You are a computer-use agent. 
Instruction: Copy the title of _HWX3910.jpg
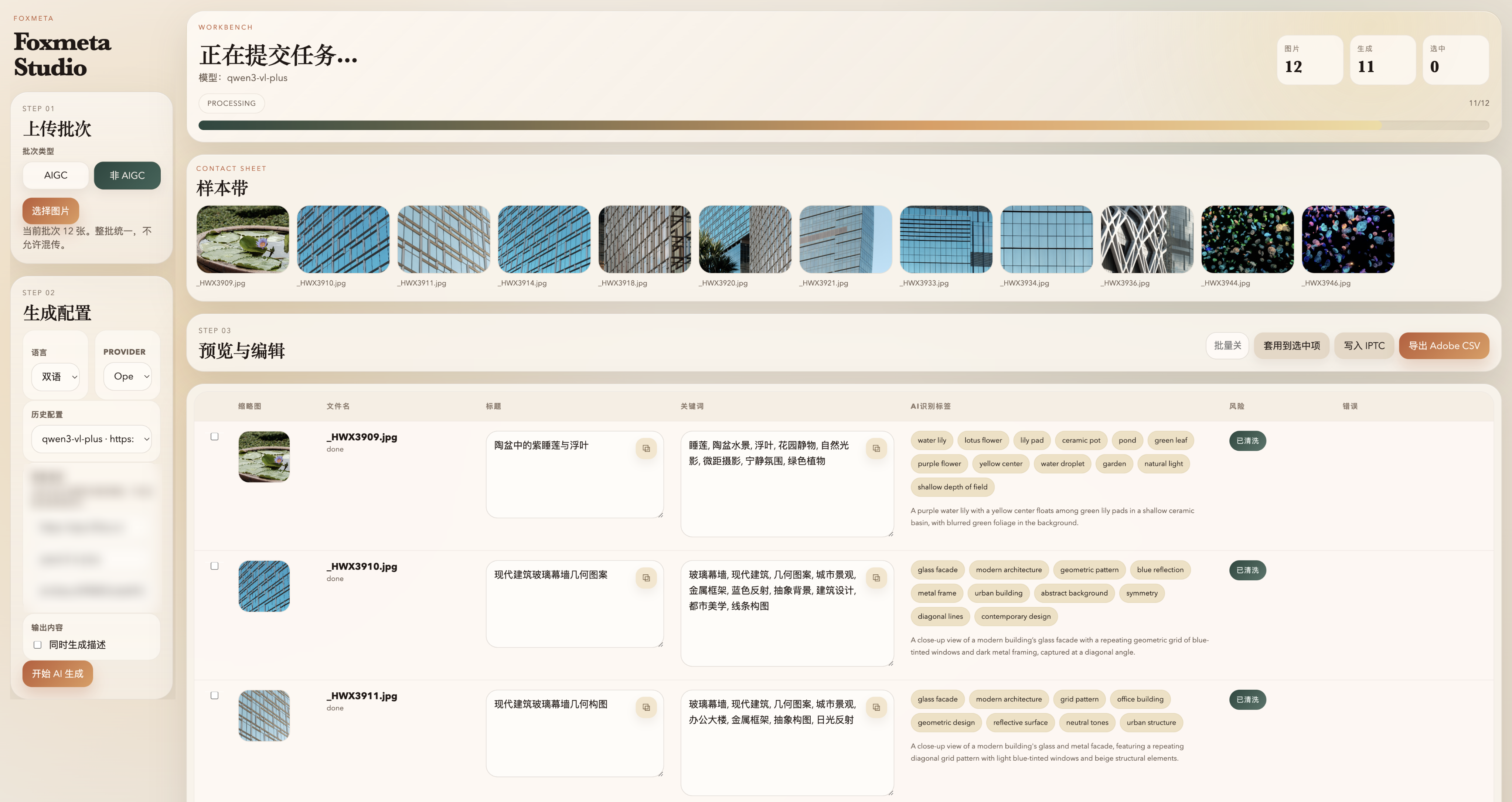pyautogui.click(x=646, y=579)
